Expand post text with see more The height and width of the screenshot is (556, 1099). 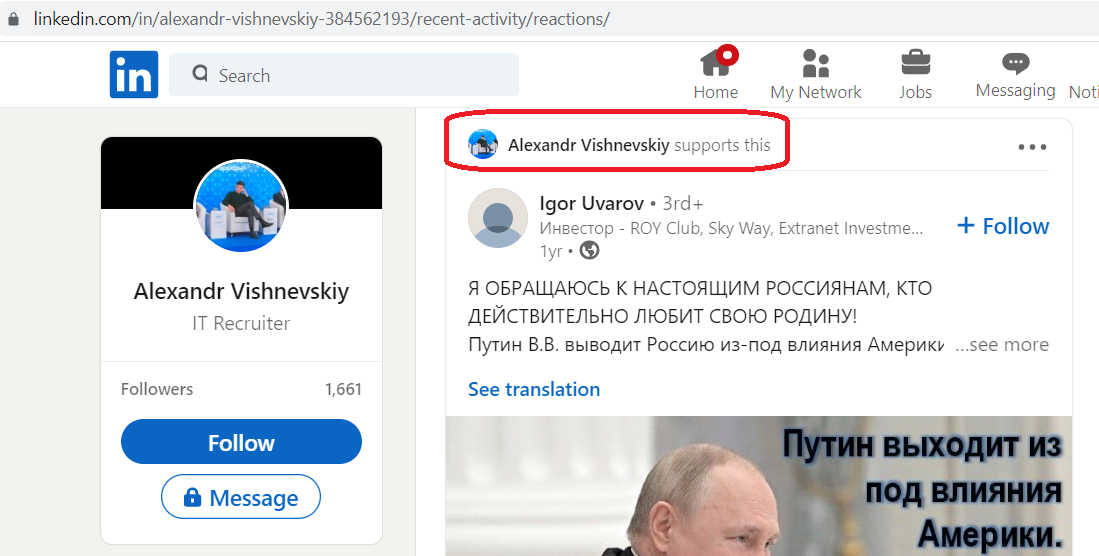click(1002, 344)
